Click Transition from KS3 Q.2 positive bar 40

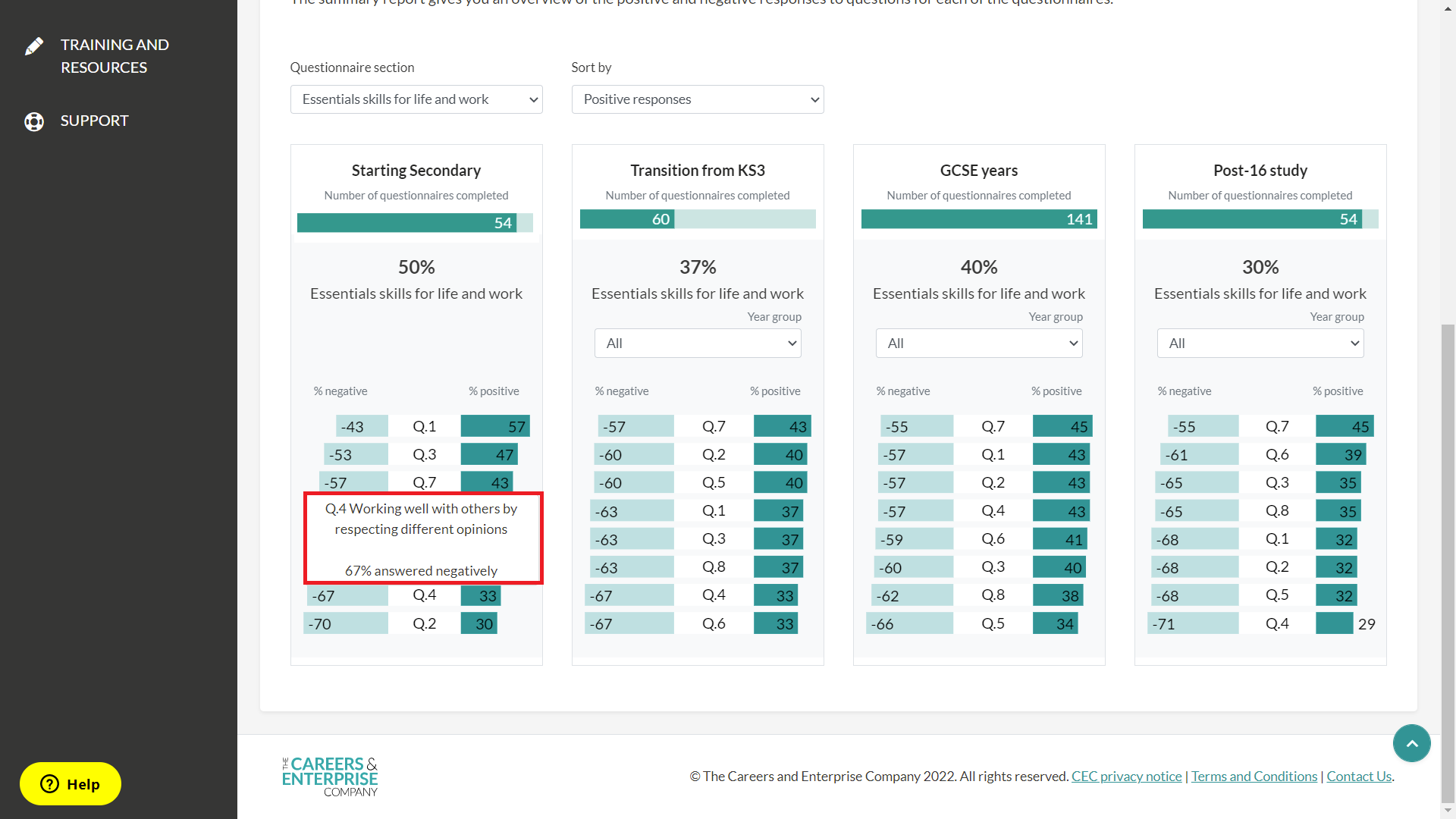click(x=780, y=454)
